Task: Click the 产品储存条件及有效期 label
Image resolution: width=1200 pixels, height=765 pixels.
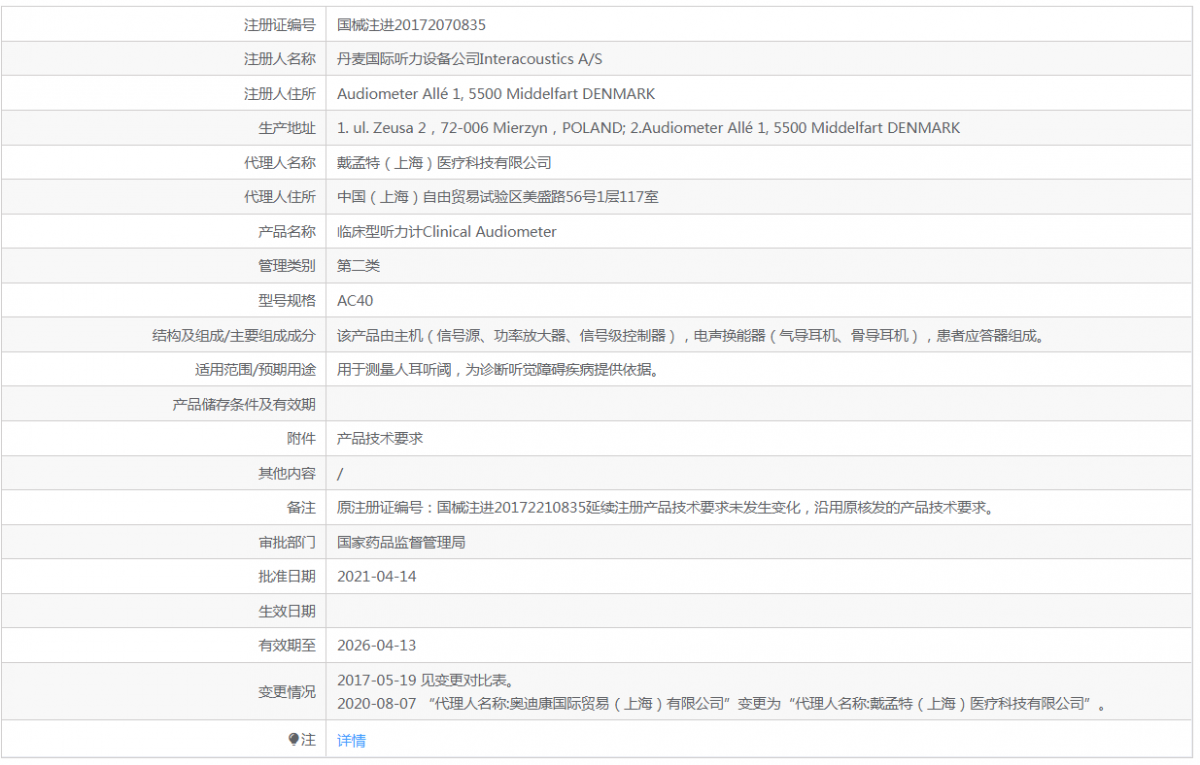Action: [x=244, y=405]
